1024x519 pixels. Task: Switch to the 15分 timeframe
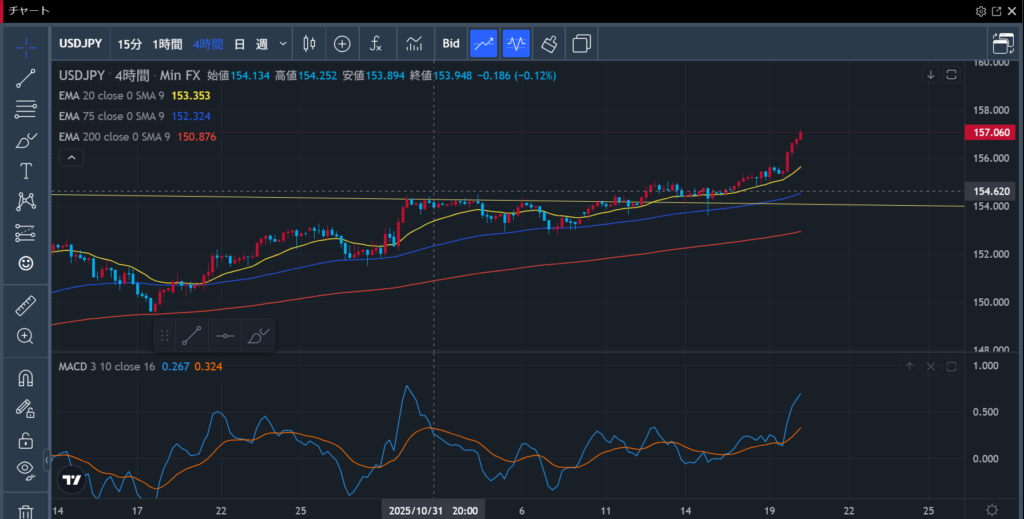pos(129,44)
